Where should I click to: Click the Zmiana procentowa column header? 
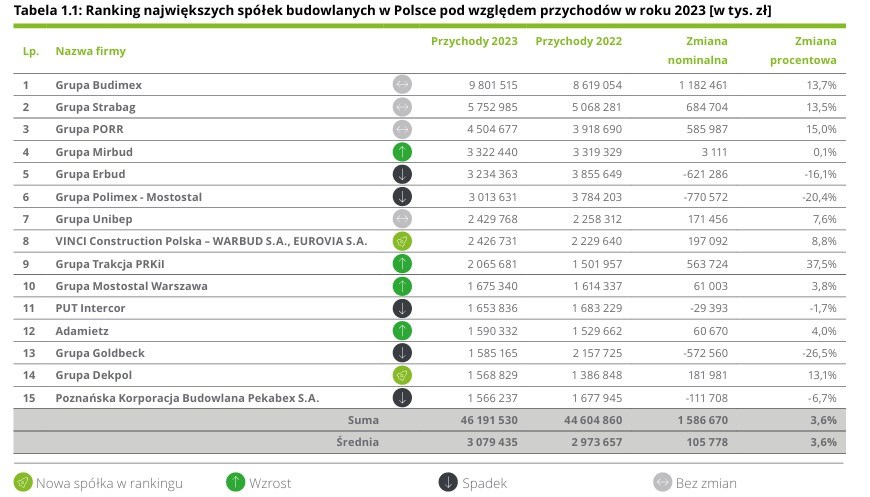(803, 50)
